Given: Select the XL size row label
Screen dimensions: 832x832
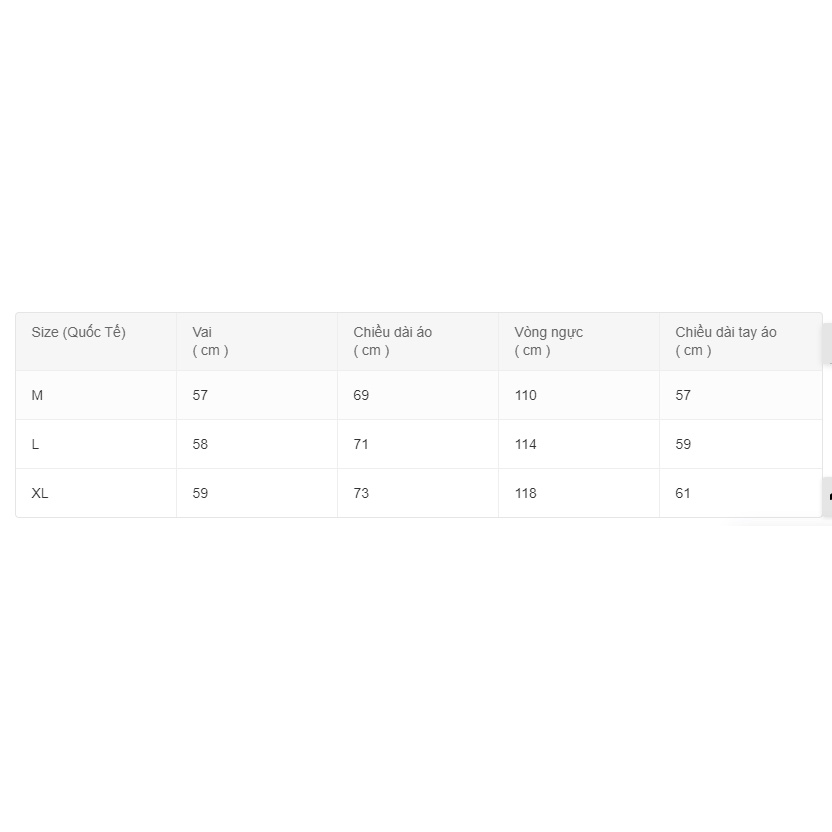Looking at the screenshot, I should (40, 493).
